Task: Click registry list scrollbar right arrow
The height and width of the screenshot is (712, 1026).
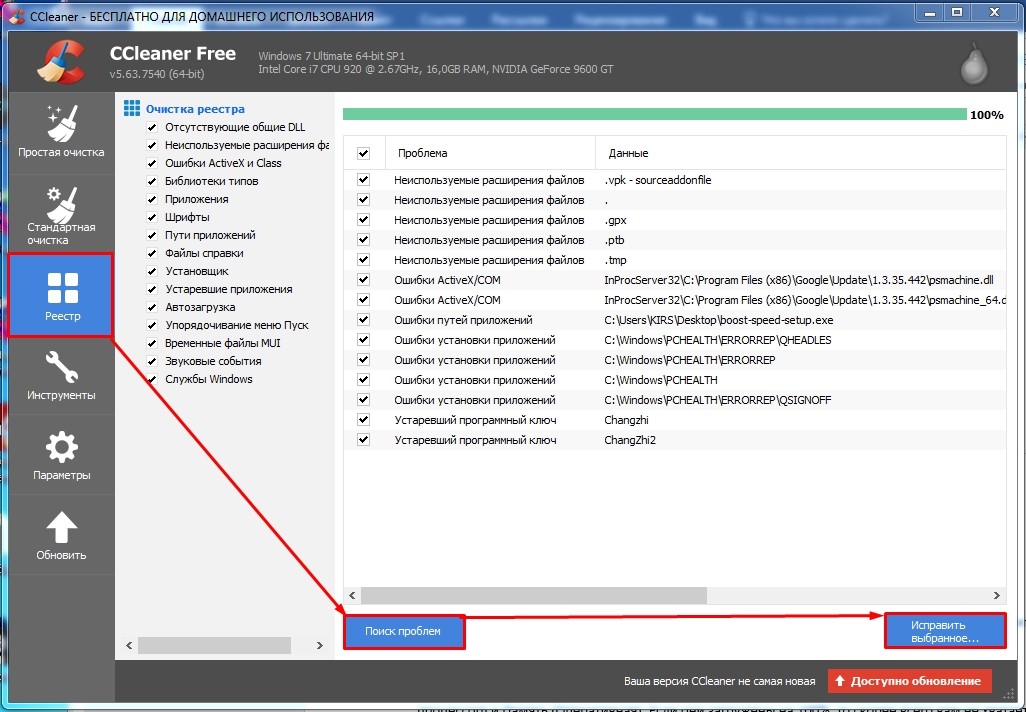Action: (319, 645)
